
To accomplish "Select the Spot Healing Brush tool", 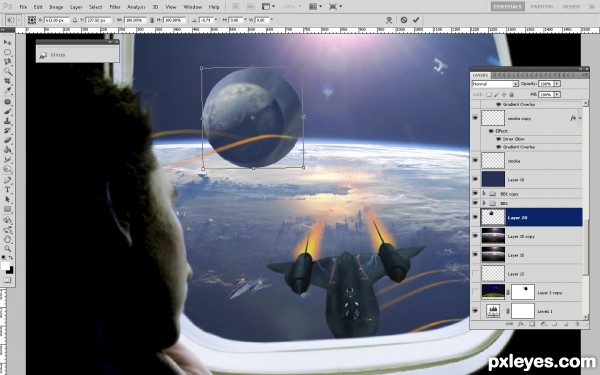I will coord(8,102).
